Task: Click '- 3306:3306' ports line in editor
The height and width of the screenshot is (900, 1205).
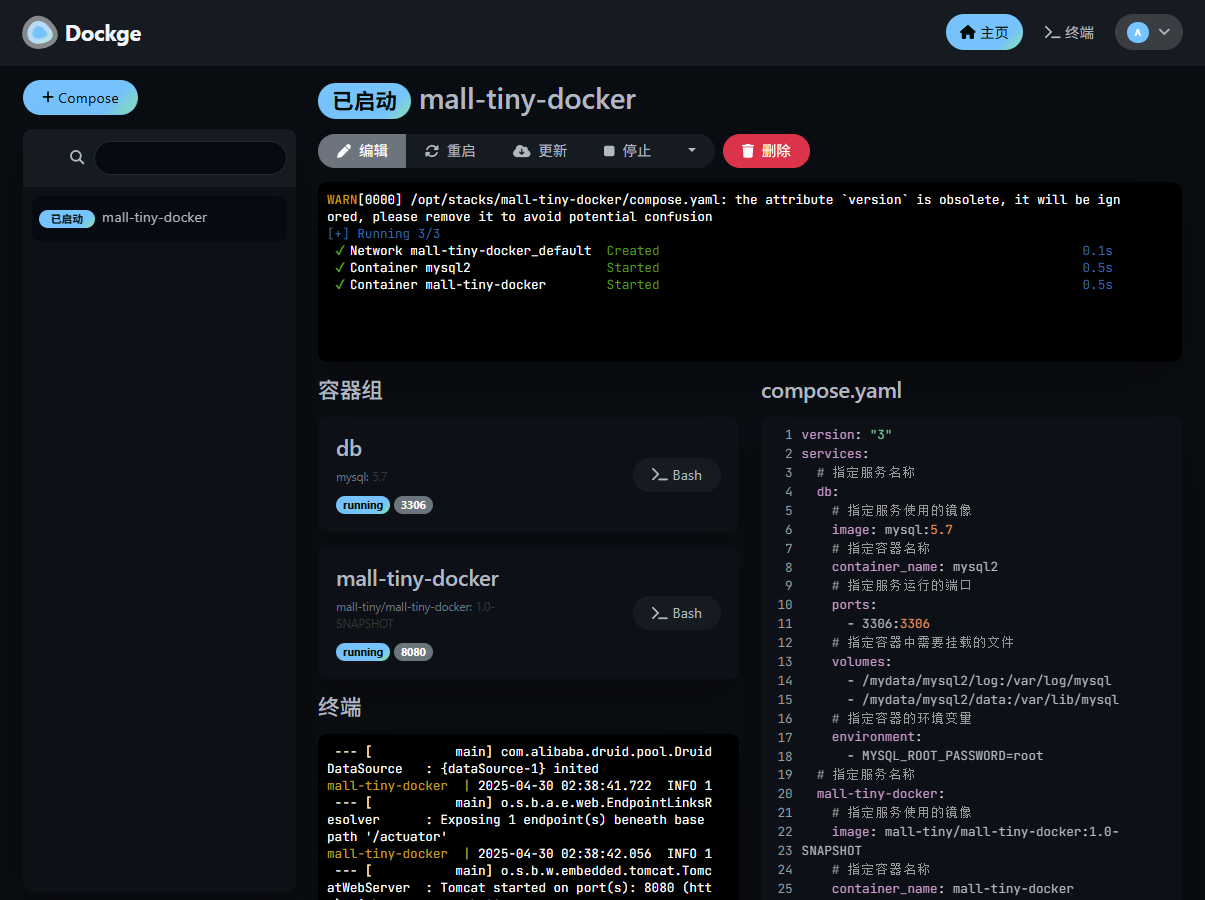Action: coord(888,624)
